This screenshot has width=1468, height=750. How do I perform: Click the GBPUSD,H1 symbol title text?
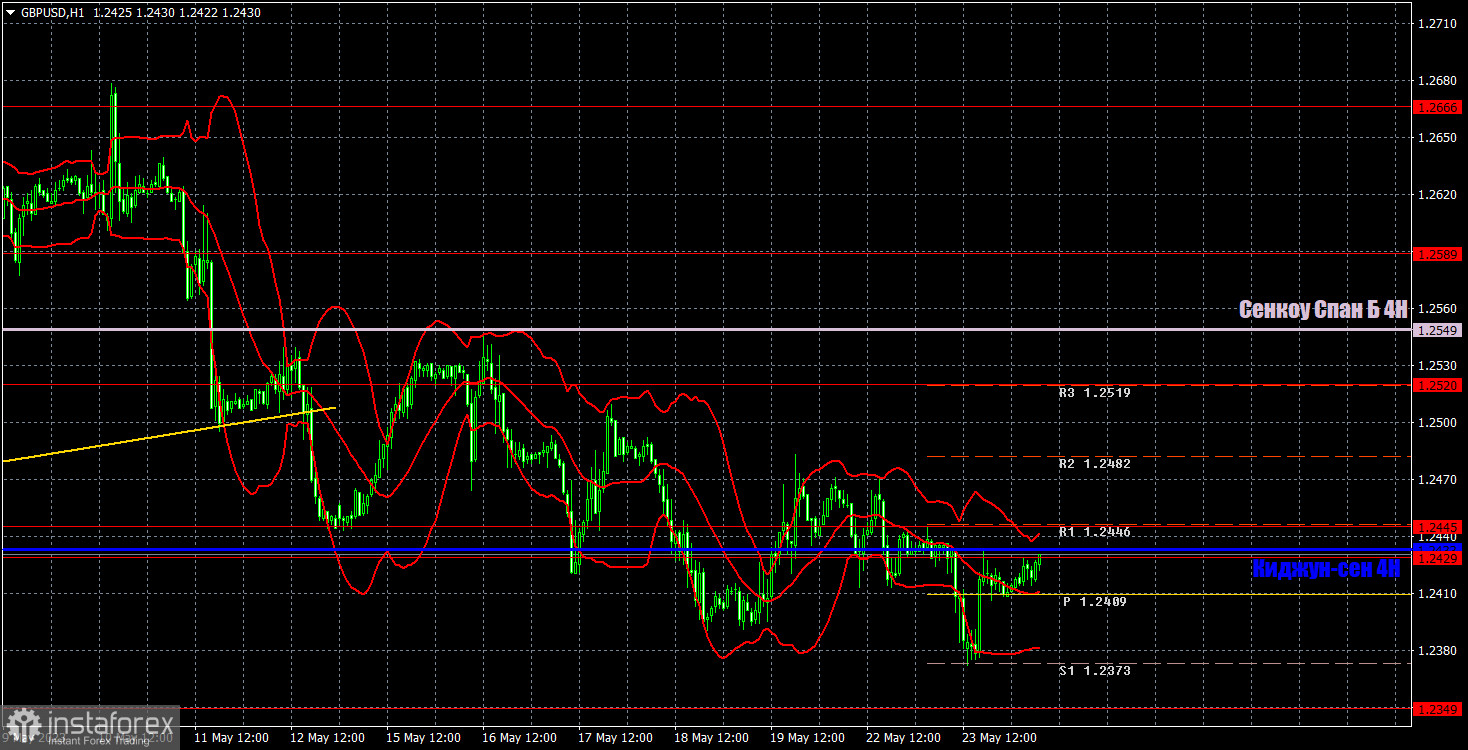[53, 12]
